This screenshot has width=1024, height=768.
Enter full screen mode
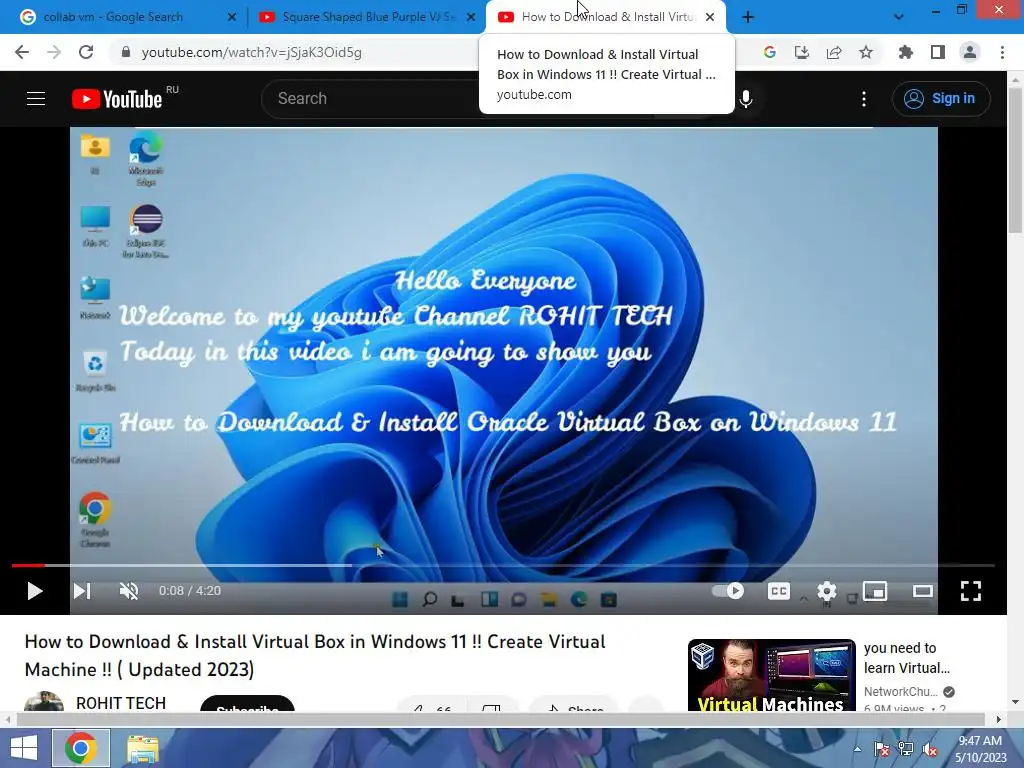[971, 591]
